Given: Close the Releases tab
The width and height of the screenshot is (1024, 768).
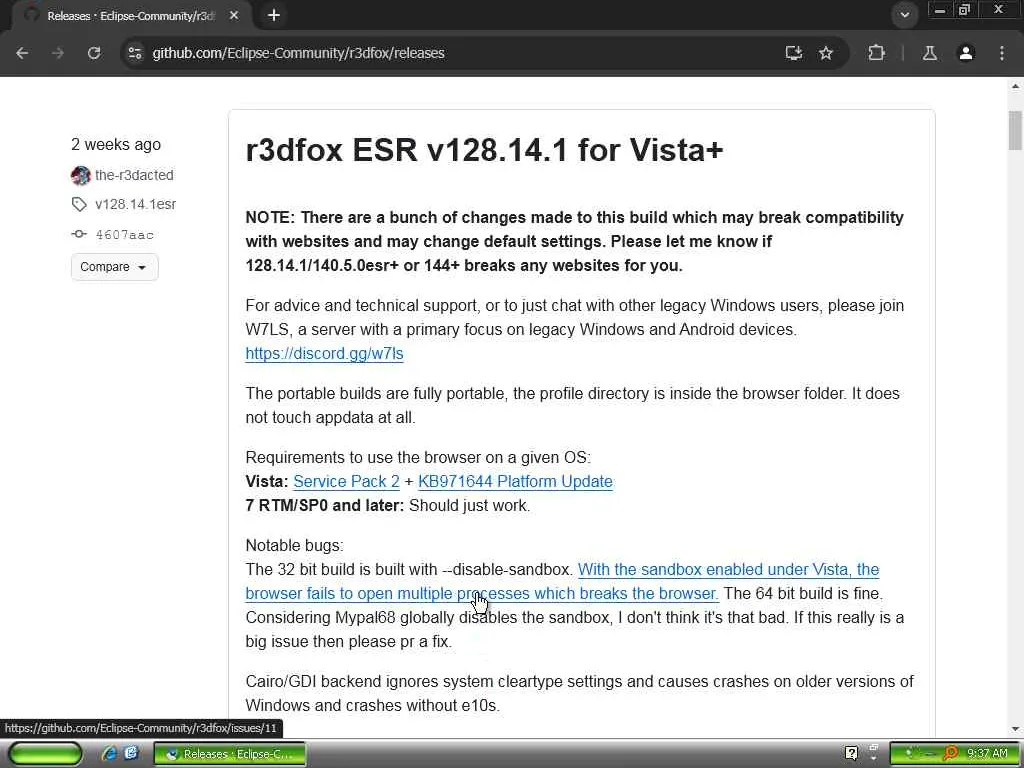Looking at the screenshot, I should (234, 15).
